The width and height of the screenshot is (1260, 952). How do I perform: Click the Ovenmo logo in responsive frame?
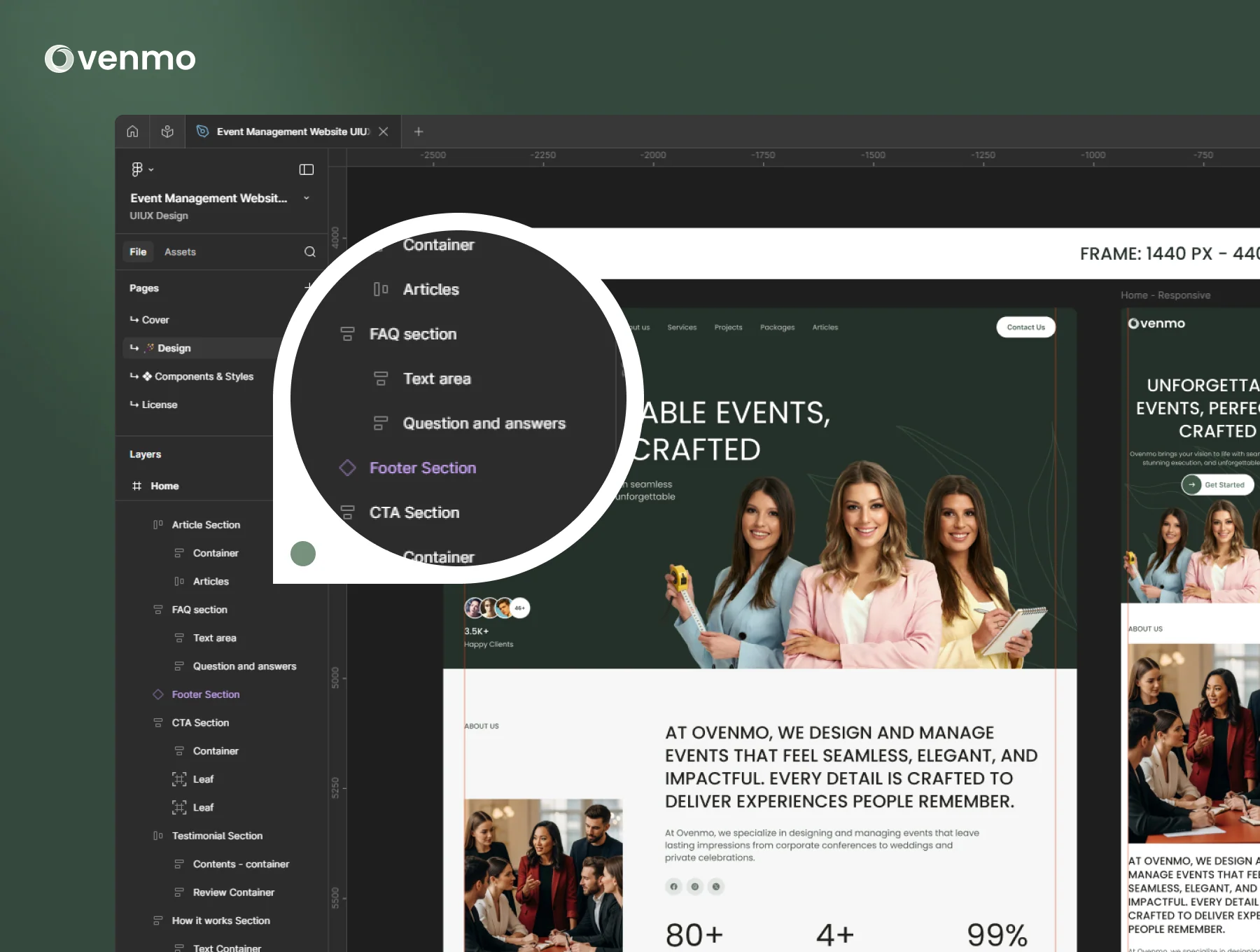pyautogui.click(x=1156, y=323)
